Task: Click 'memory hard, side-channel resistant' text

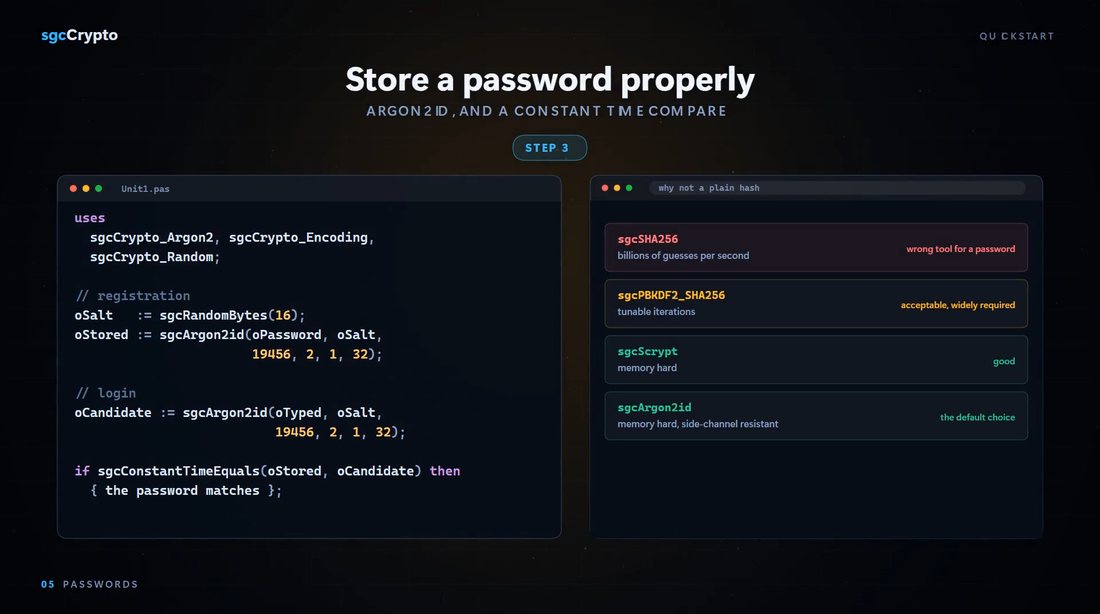Action: tap(697, 424)
